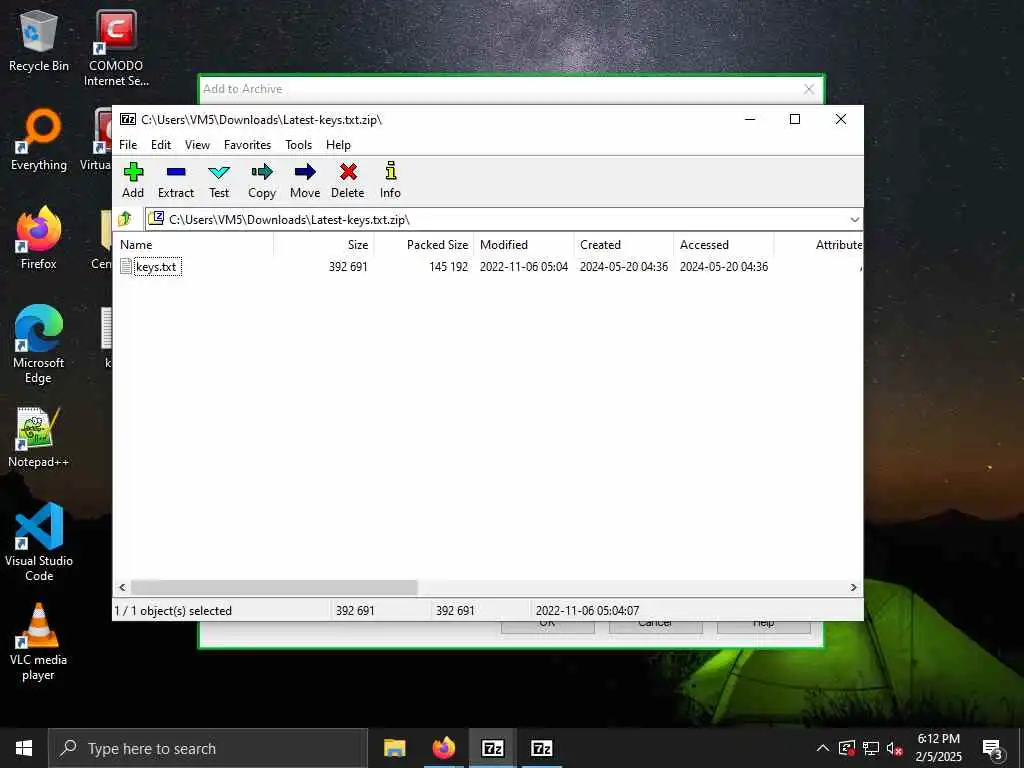
Task: Click the taskbar search box
Action: pyautogui.click(x=208, y=748)
